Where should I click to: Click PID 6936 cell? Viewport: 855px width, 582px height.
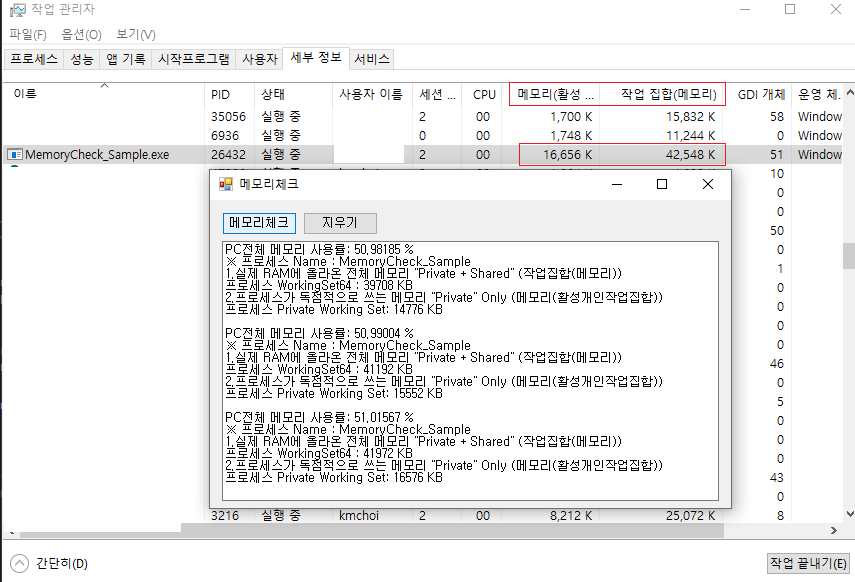click(225, 135)
